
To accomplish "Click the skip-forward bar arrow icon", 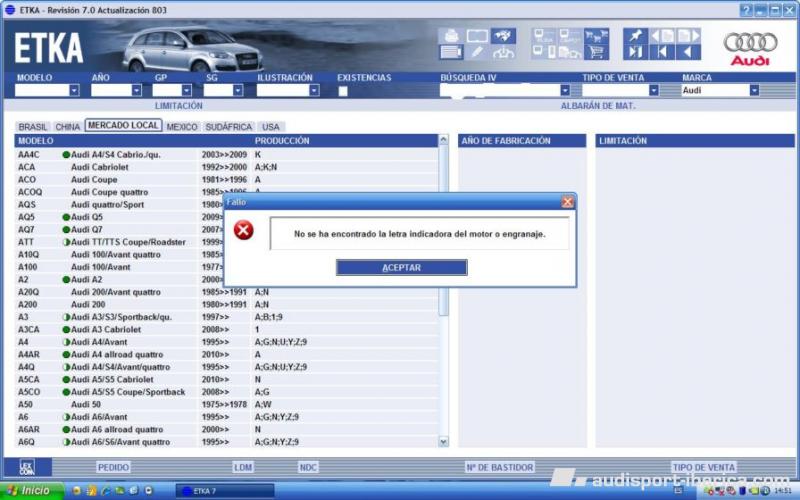I will tap(635, 52).
